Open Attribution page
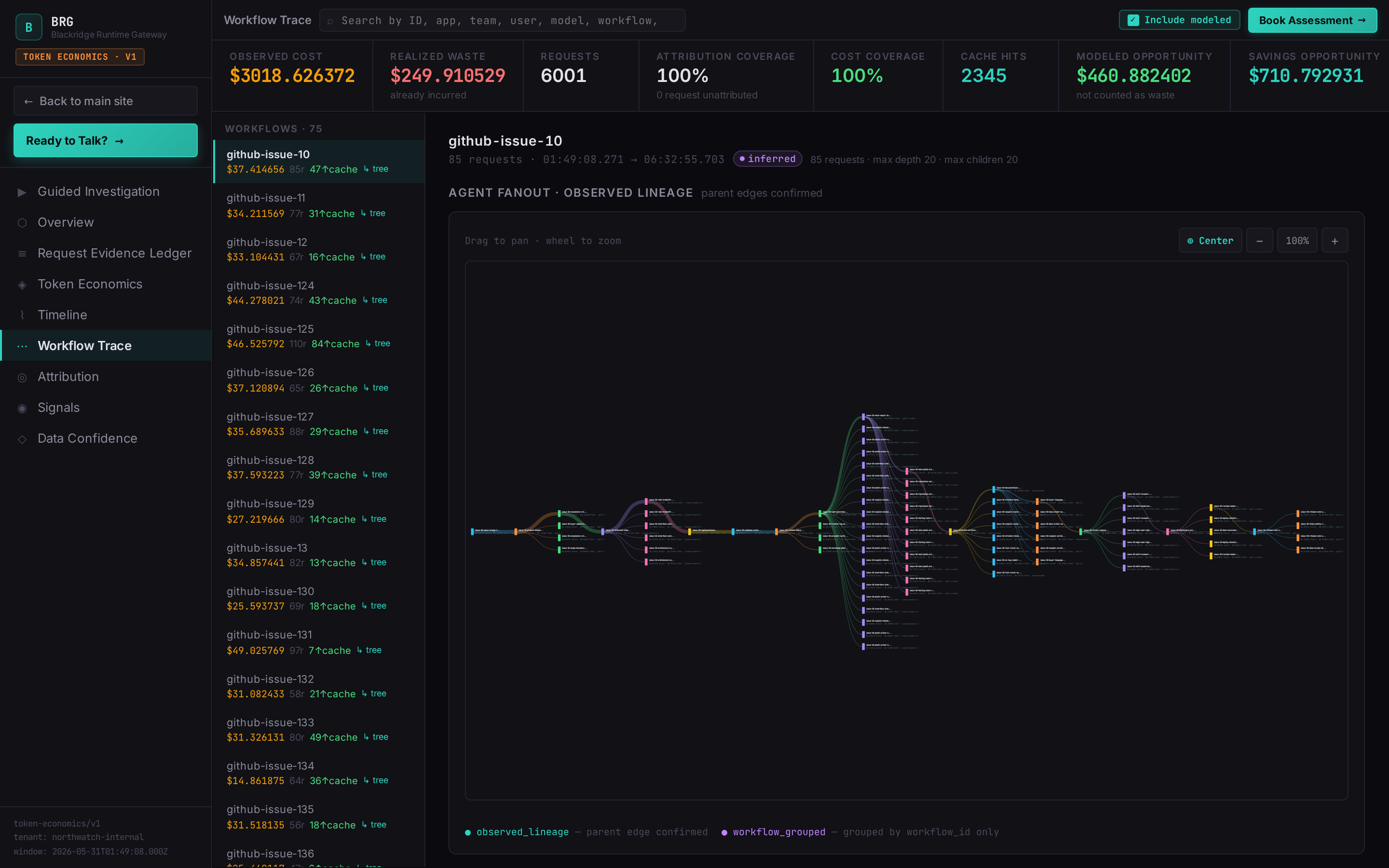This screenshot has width=1389, height=868. 106,377
